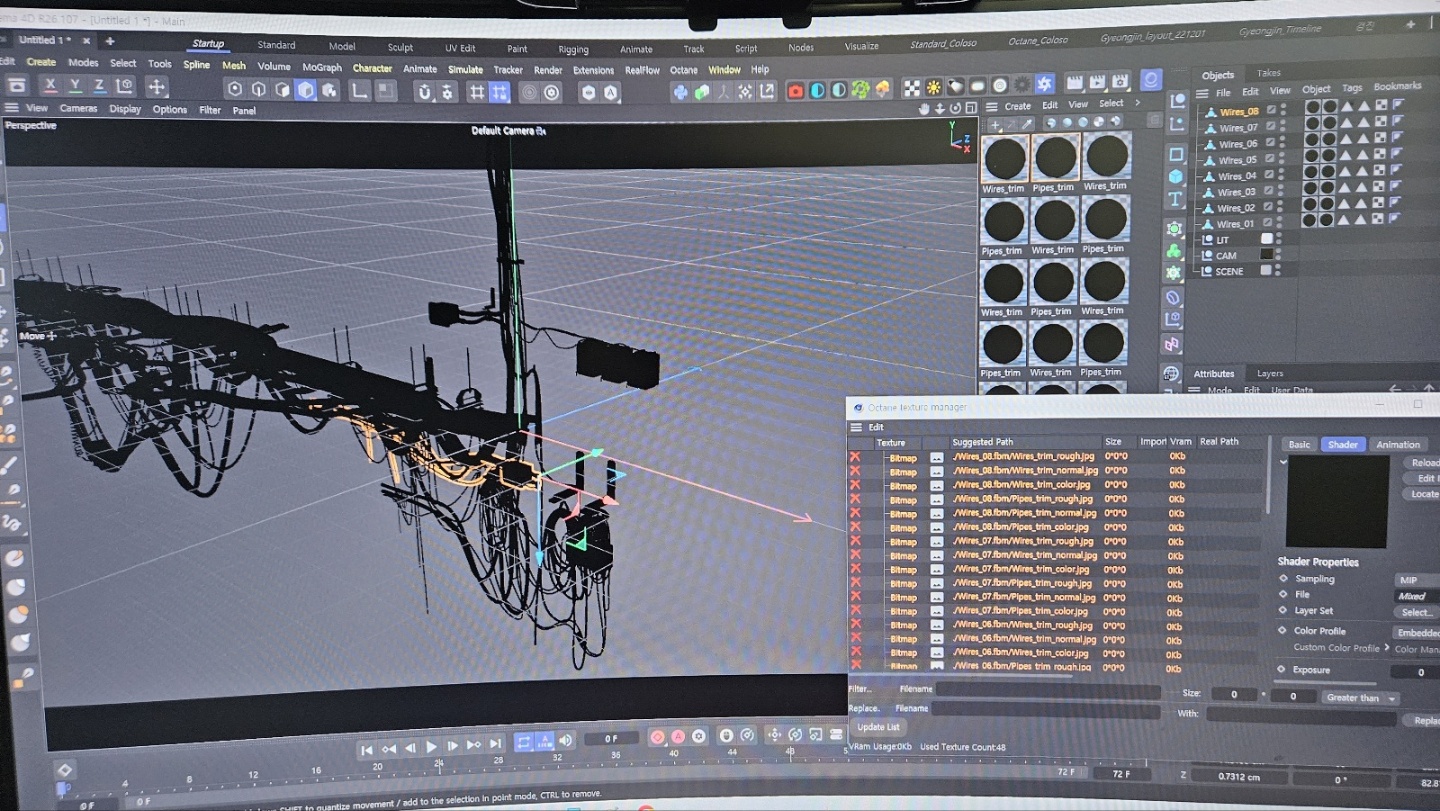Screen dimensions: 1440x811
Task: Toggle the sound speaker button in timeline
Action: click(x=566, y=740)
